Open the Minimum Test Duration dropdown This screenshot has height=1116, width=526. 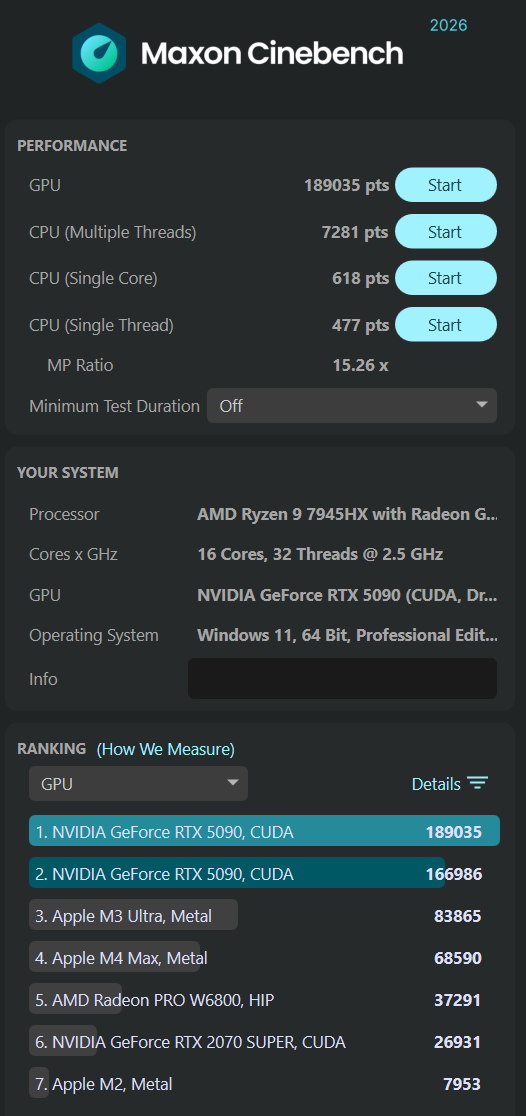(x=352, y=406)
